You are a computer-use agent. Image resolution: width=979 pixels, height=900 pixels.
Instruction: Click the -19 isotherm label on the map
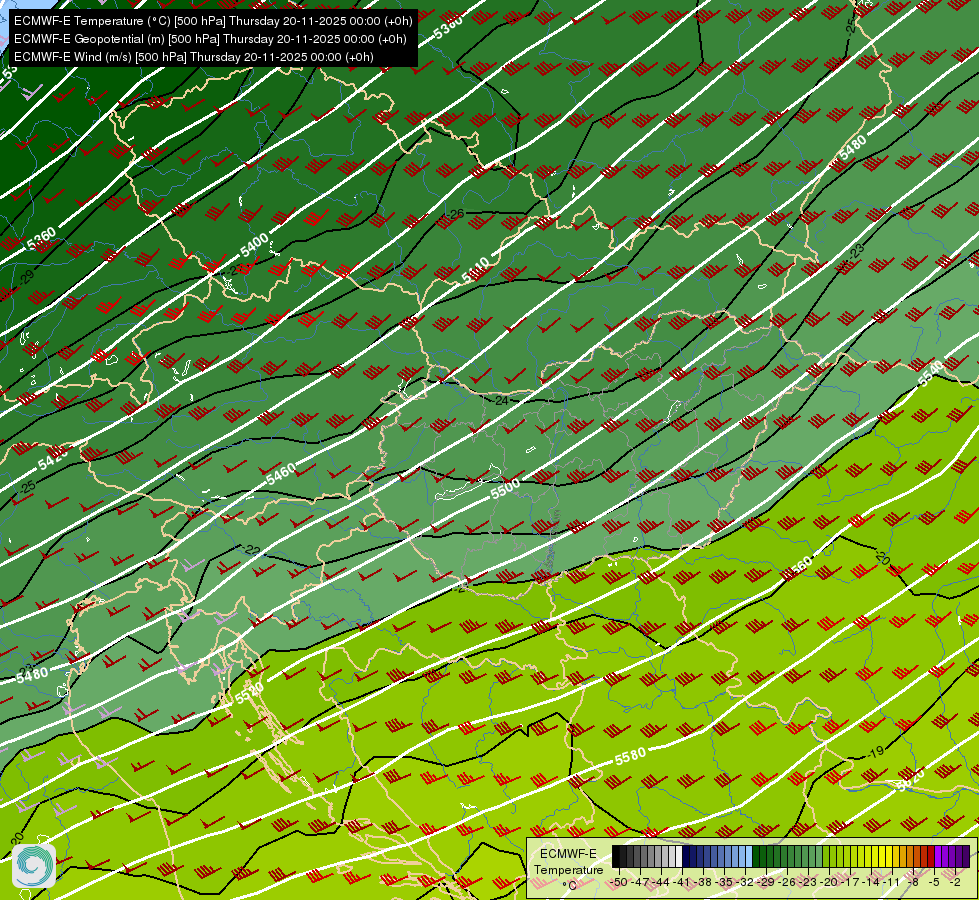click(876, 751)
